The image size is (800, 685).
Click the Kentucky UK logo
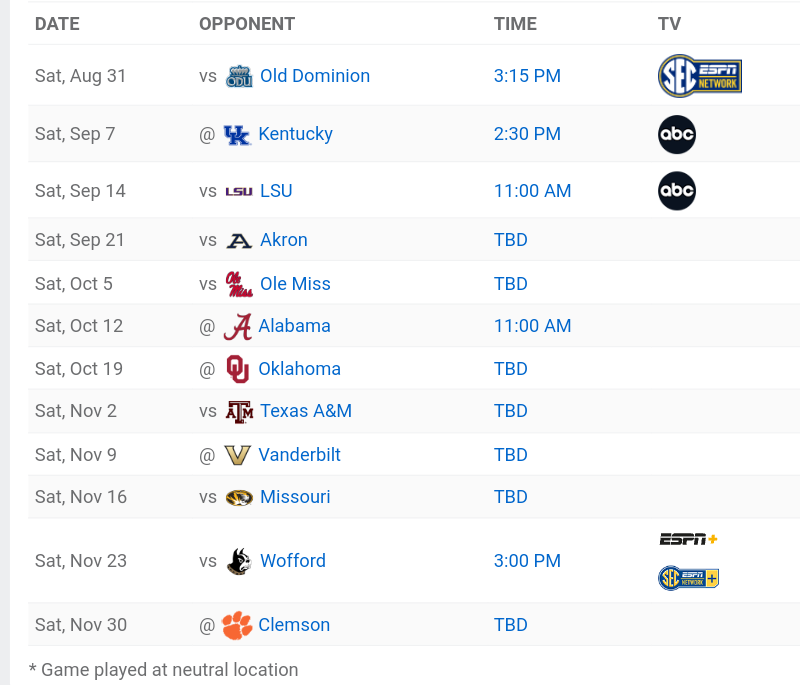(x=237, y=134)
